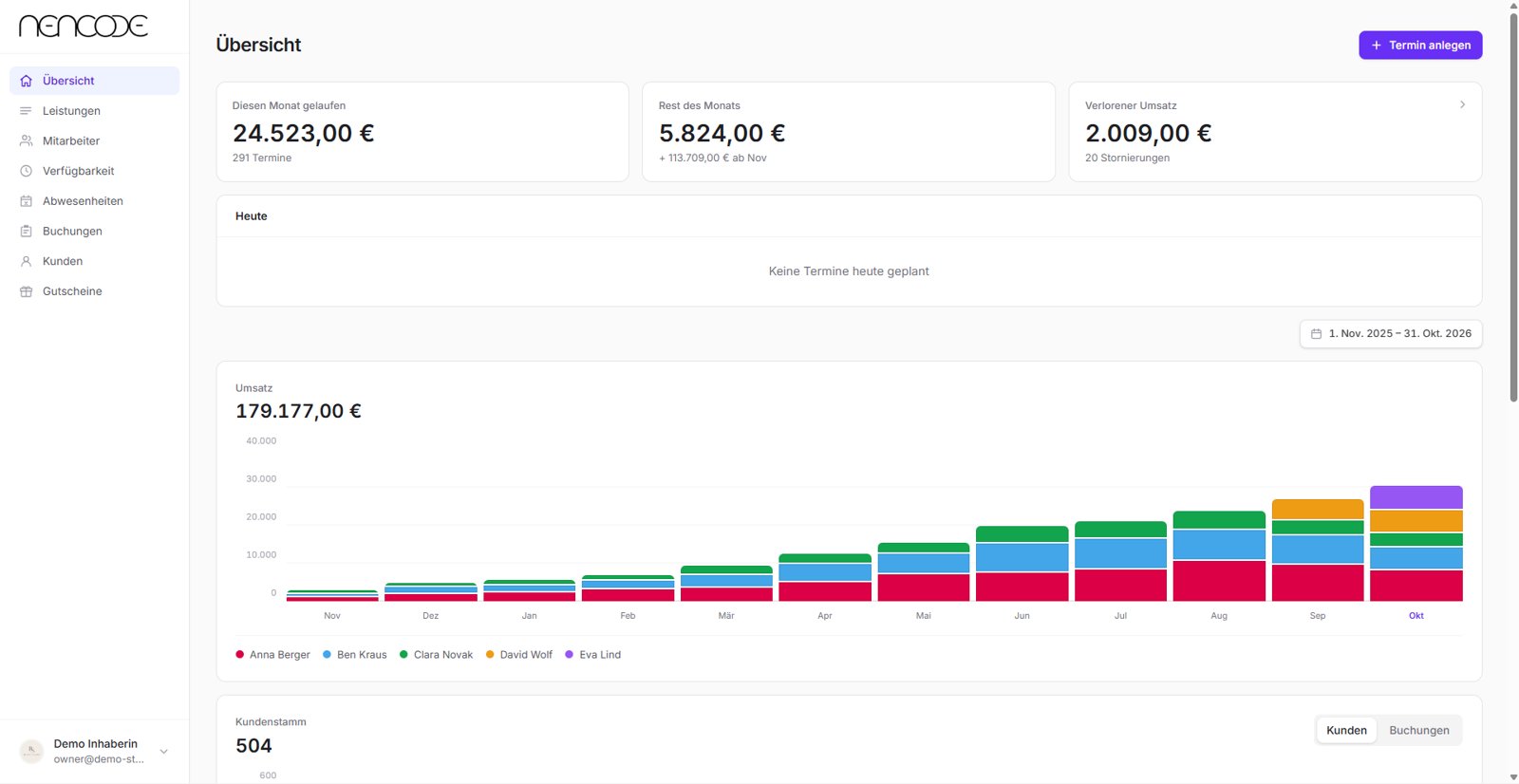1519x784 pixels.
Task: Switch to the Buchungen tab in Kundenstamm
Action: point(1419,730)
